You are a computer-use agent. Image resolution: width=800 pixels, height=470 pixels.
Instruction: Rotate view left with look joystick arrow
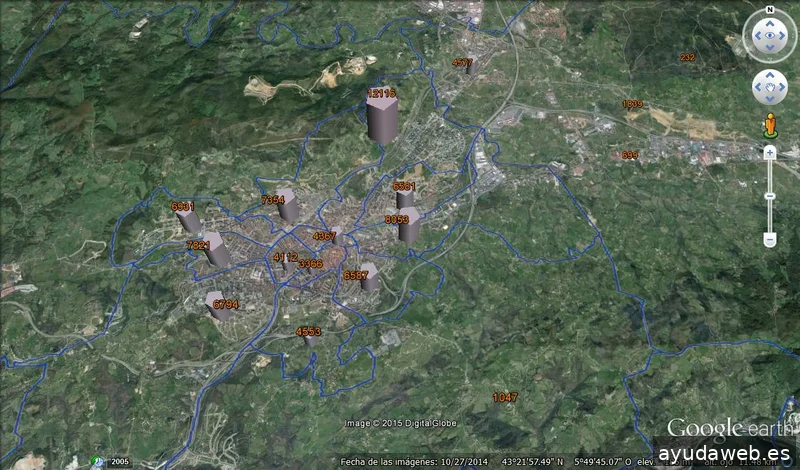(x=758, y=36)
